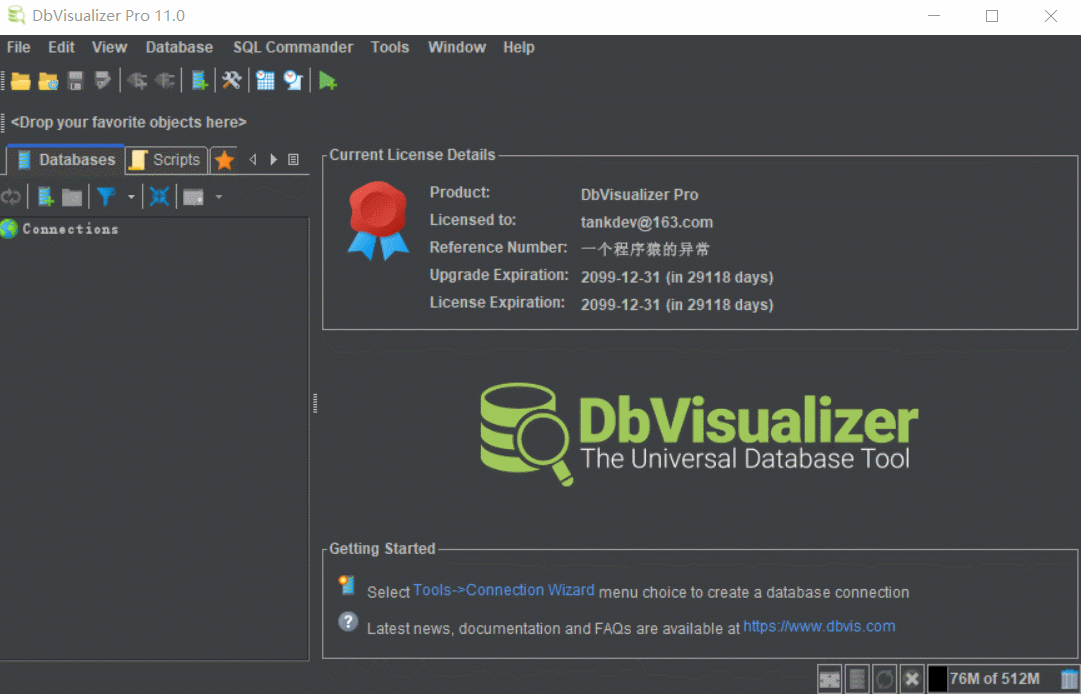
Task: Open a file using the folder toolbar icon
Action: [20, 80]
